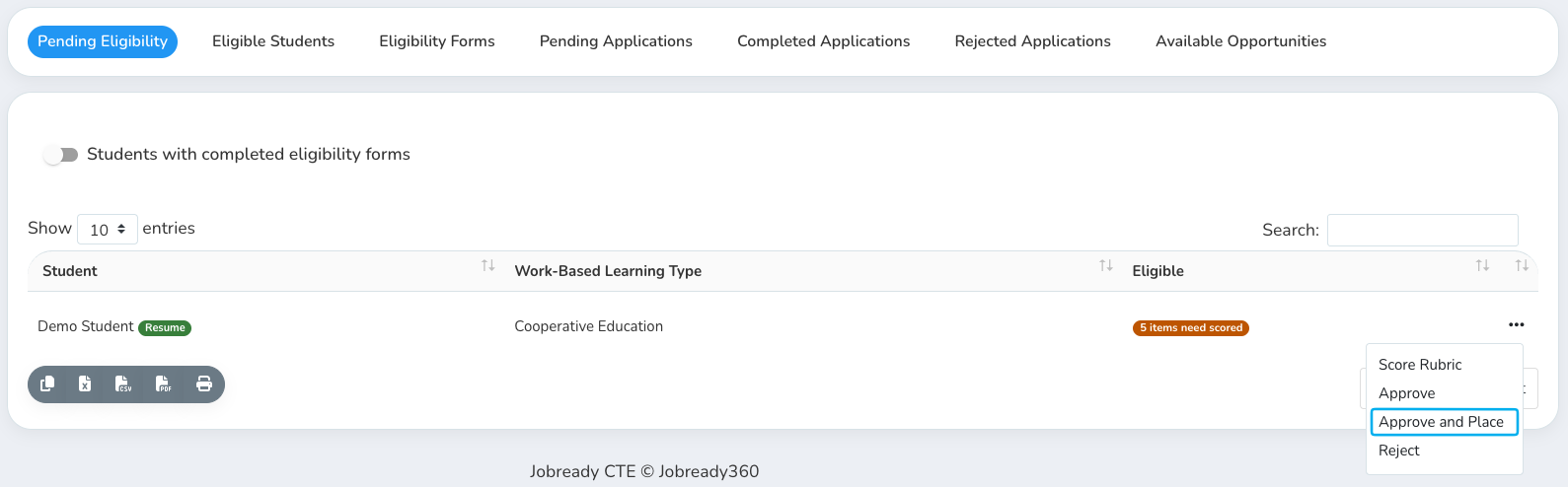
Task: Sort by Eligible column arrows
Action: [x=1482, y=266]
